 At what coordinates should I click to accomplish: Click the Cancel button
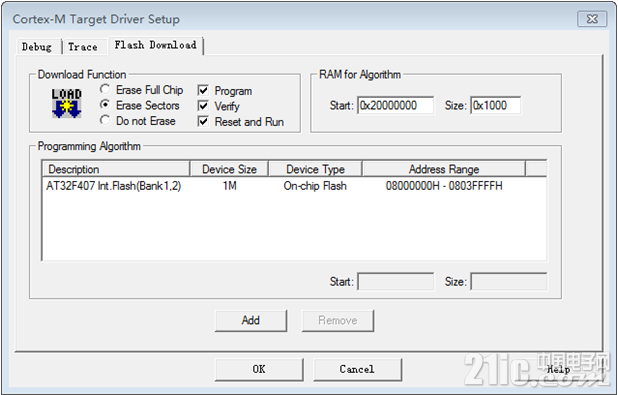pos(357,369)
